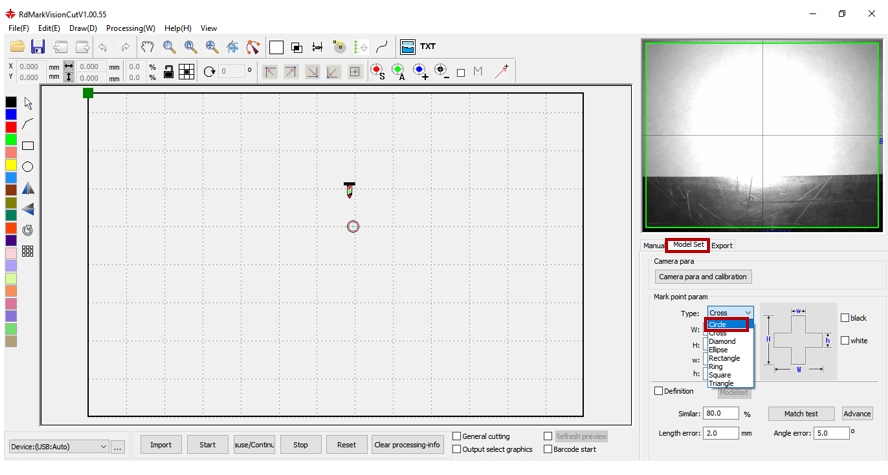Select the pan hand tool

point(147,46)
